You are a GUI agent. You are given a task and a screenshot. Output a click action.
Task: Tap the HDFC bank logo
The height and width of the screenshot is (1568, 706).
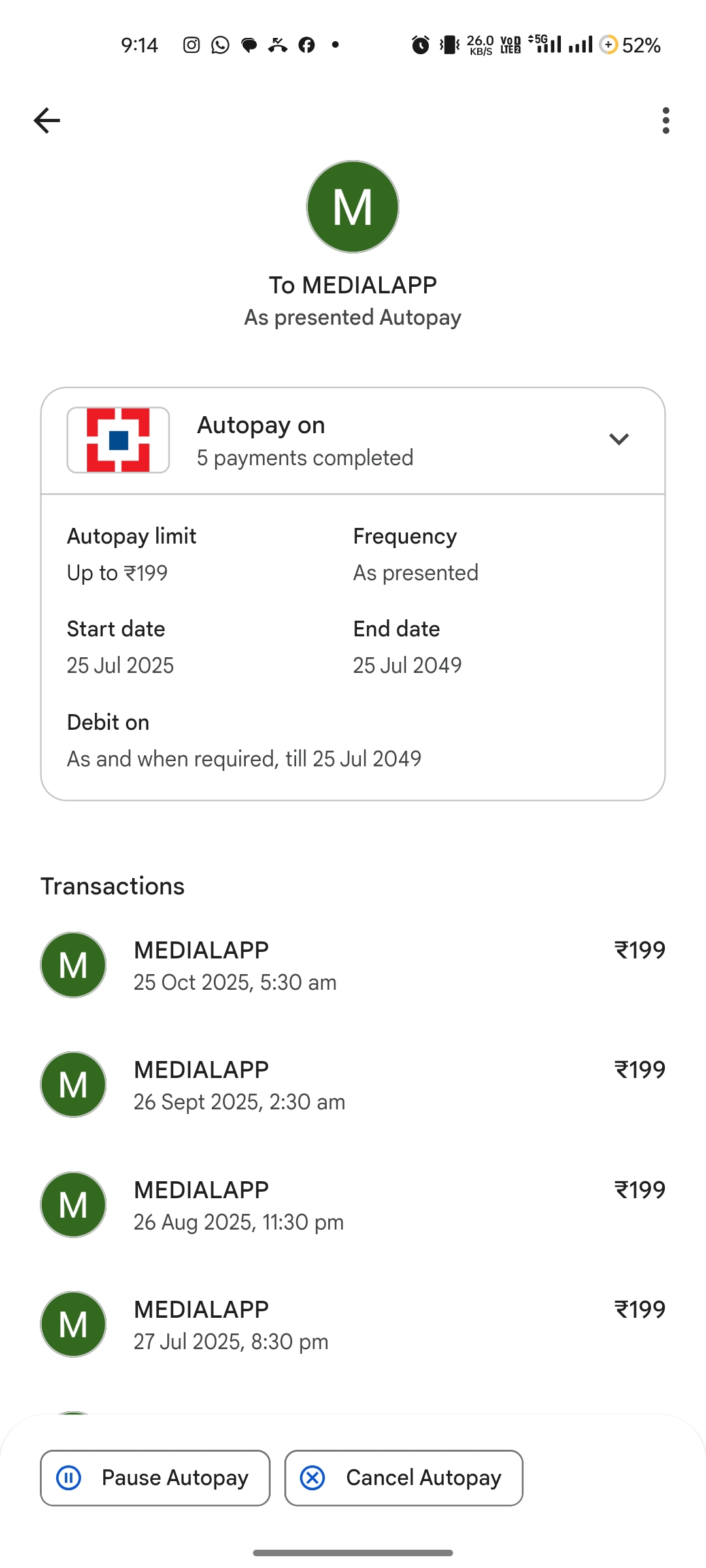pyautogui.click(x=118, y=440)
